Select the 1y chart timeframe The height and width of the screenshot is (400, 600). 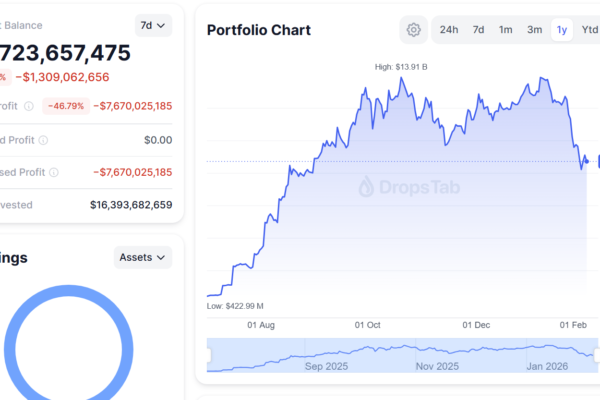pyautogui.click(x=562, y=30)
